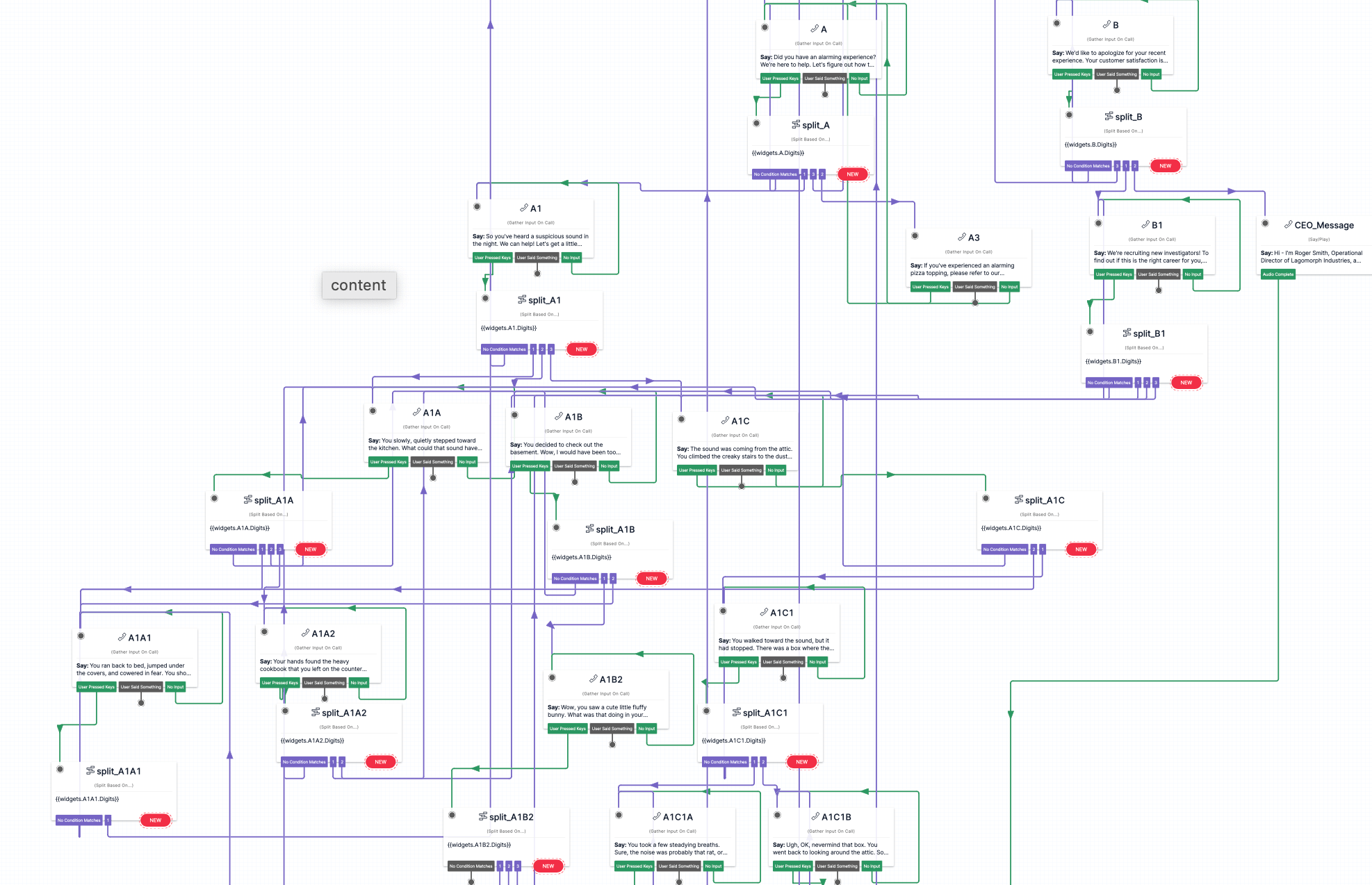The width and height of the screenshot is (1372, 885).
Task: Click the input connector dot on CEO_Message
Action: 1266,223
